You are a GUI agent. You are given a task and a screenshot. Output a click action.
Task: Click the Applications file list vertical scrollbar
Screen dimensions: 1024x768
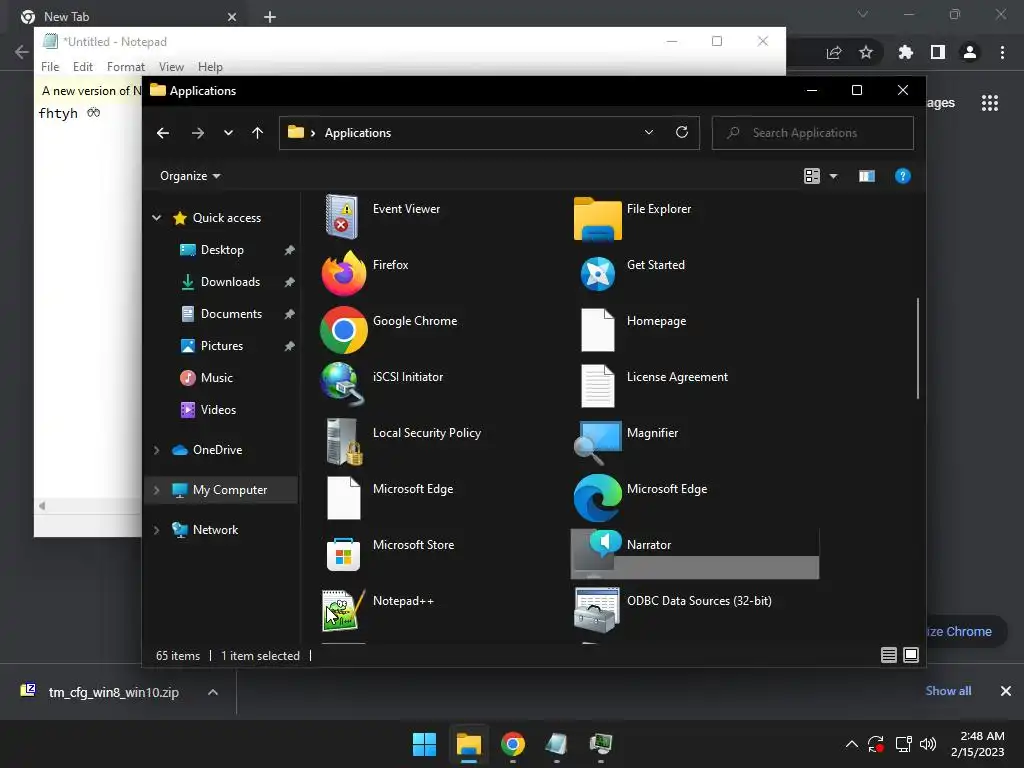click(918, 348)
